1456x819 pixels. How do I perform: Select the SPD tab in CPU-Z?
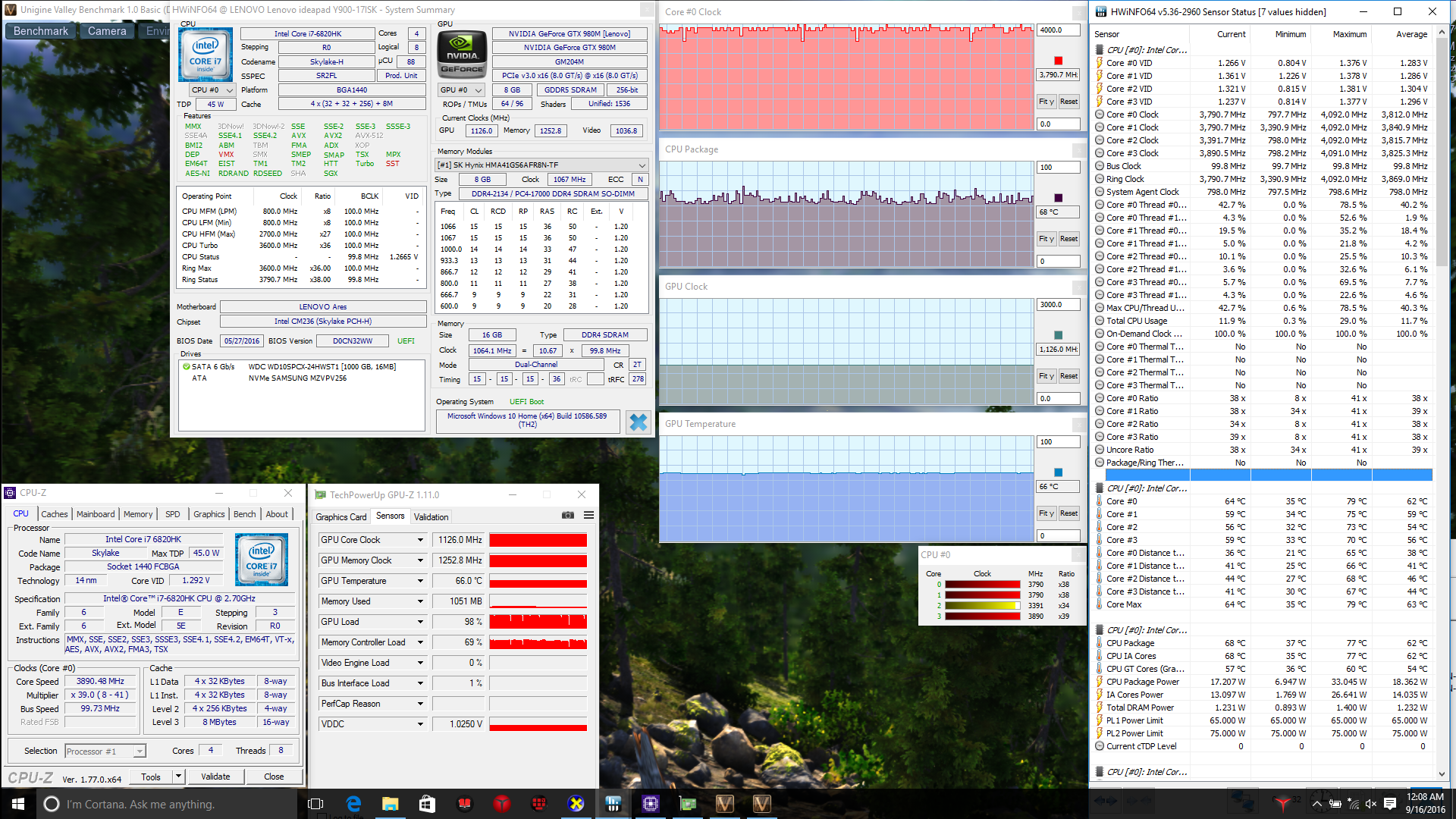[x=173, y=514]
